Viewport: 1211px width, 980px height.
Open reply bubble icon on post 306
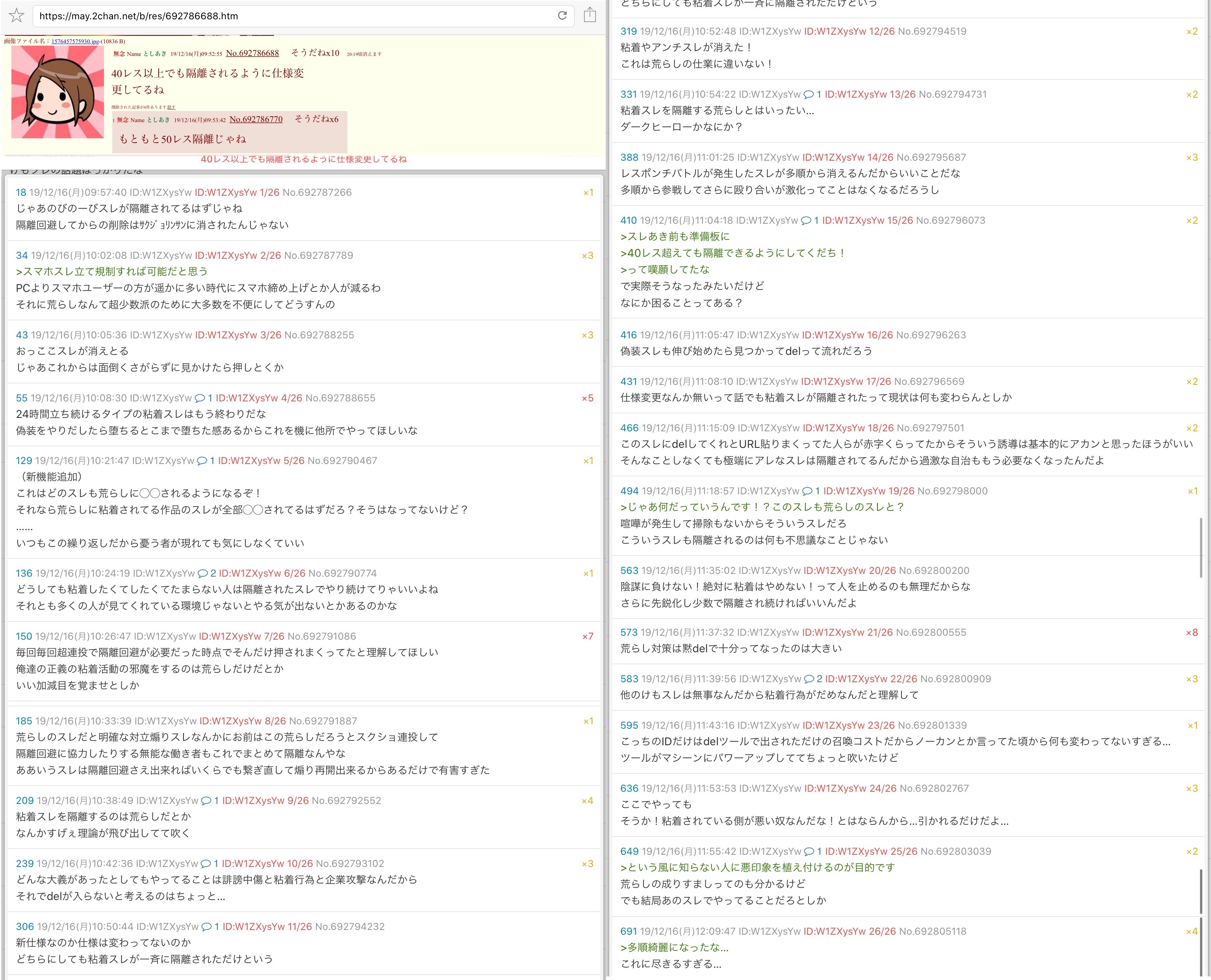[x=206, y=926]
